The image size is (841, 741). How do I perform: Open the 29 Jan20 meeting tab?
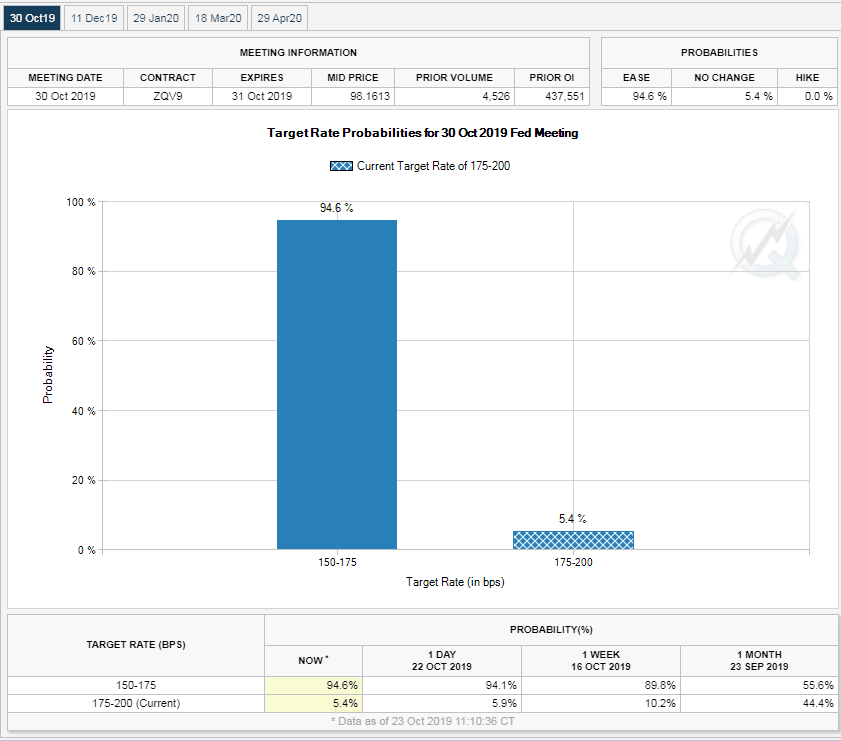[x=156, y=18]
